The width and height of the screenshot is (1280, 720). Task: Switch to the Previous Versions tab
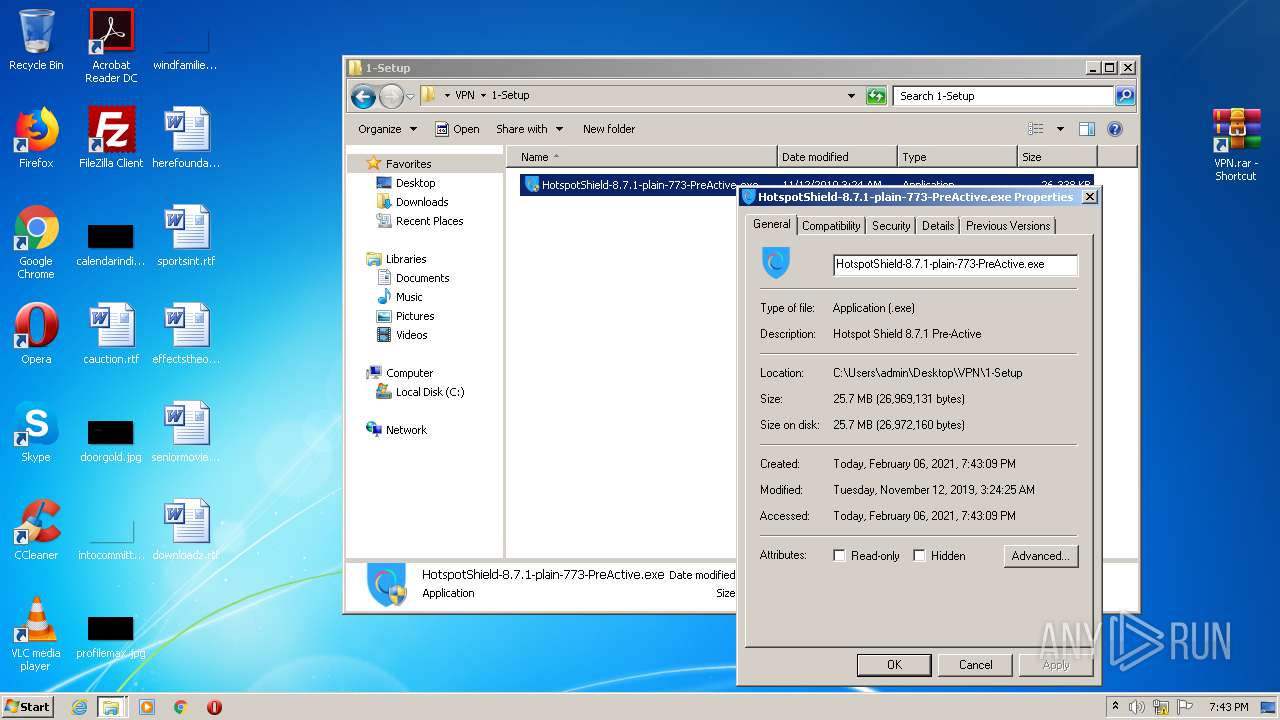click(x=1008, y=226)
